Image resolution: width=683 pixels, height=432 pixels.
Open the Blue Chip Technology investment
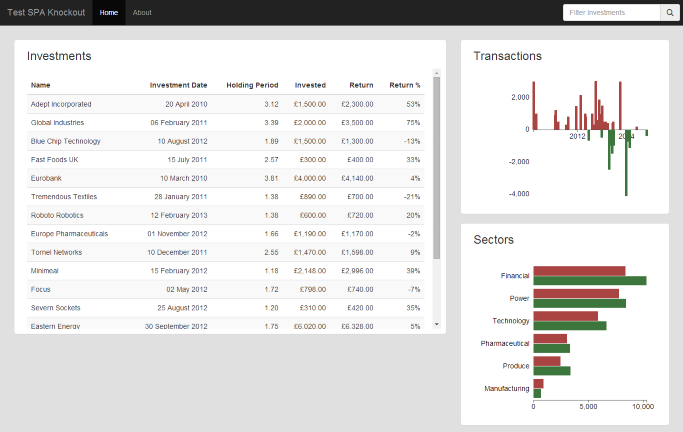pyautogui.click(x=66, y=141)
